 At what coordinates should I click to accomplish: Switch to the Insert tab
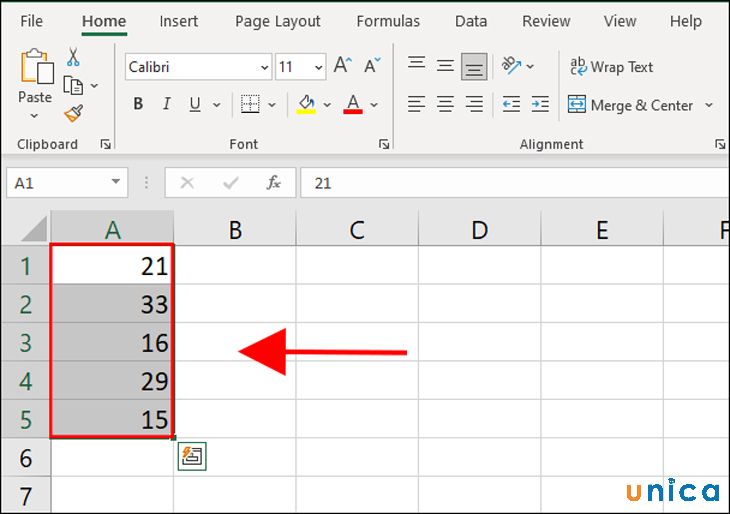[179, 21]
